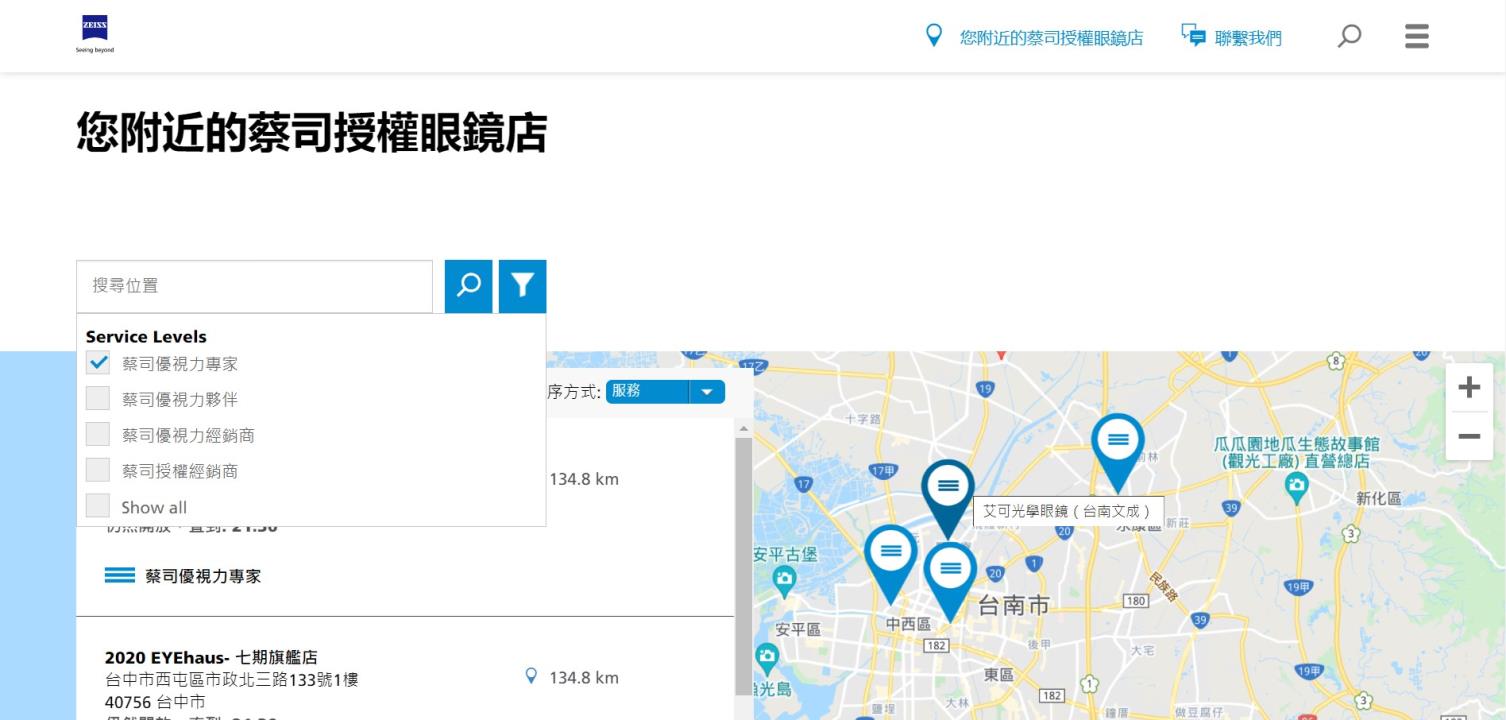1506x720 pixels.
Task: Click 蔡司優視力專家 service level badge in list
Action: point(183,576)
